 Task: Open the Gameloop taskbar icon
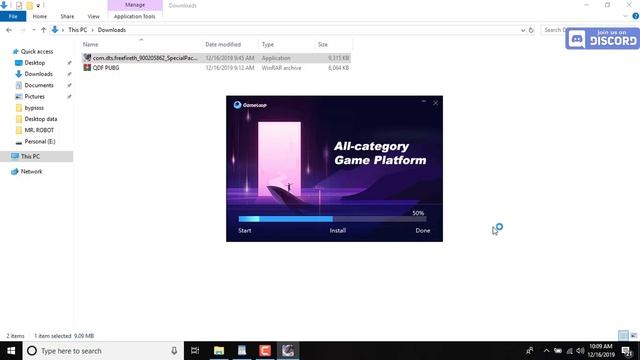(288, 351)
